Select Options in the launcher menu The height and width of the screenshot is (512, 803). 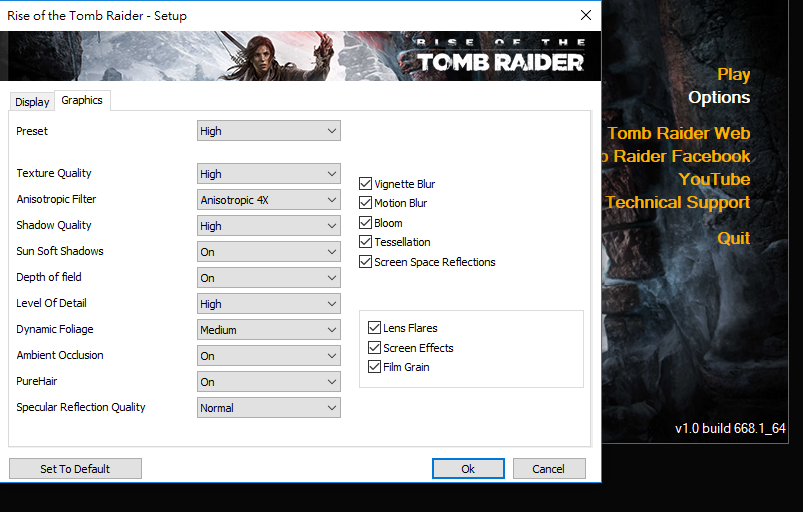pos(719,97)
